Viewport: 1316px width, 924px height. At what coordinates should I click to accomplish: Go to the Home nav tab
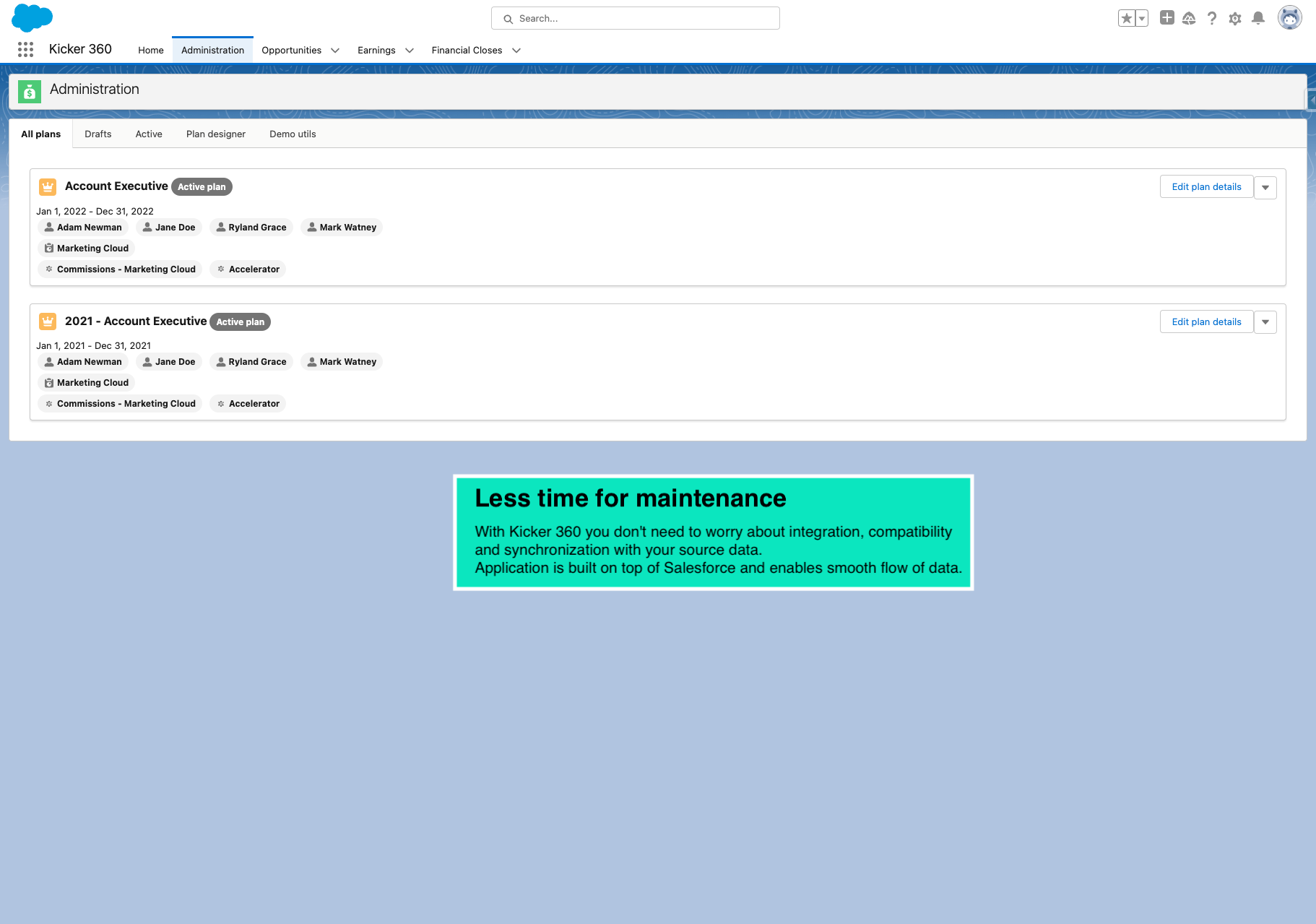[x=151, y=50]
